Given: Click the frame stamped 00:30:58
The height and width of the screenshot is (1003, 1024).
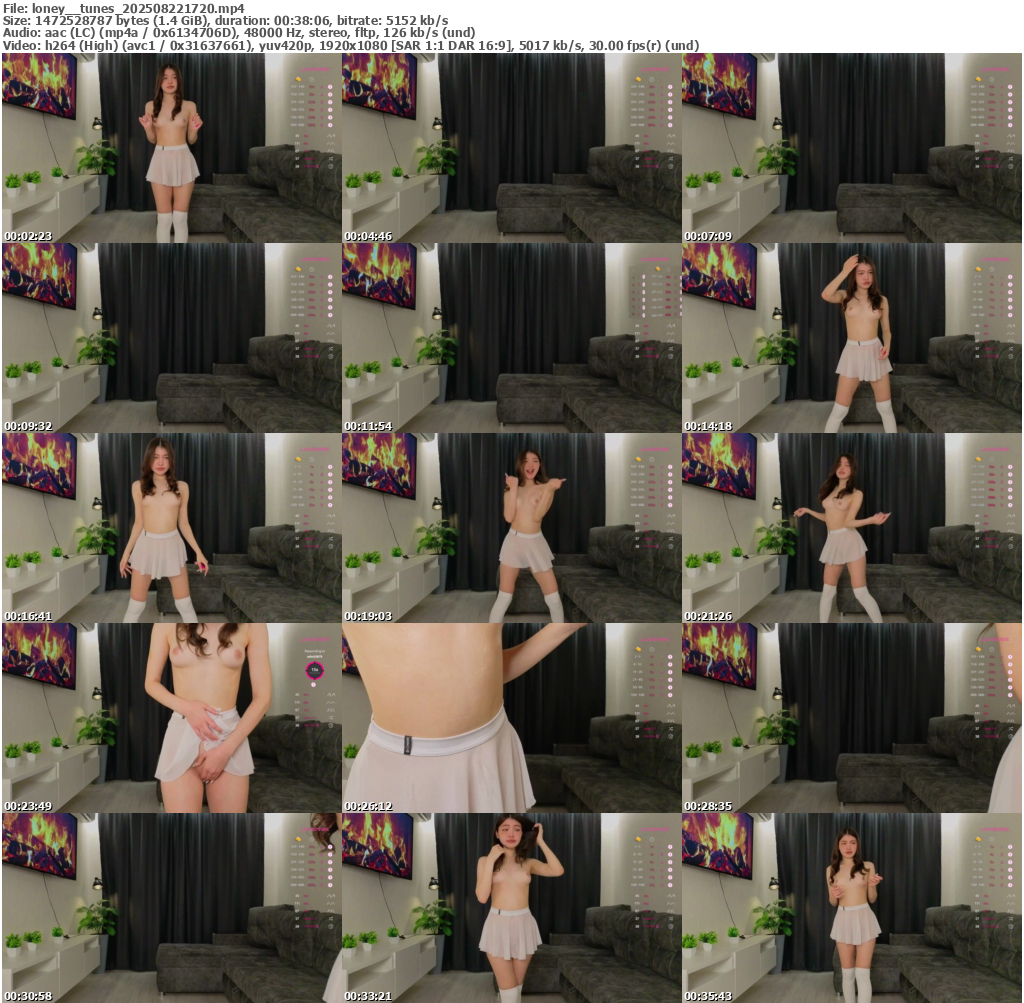Looking at the screenshot, I should pos(172,908).
